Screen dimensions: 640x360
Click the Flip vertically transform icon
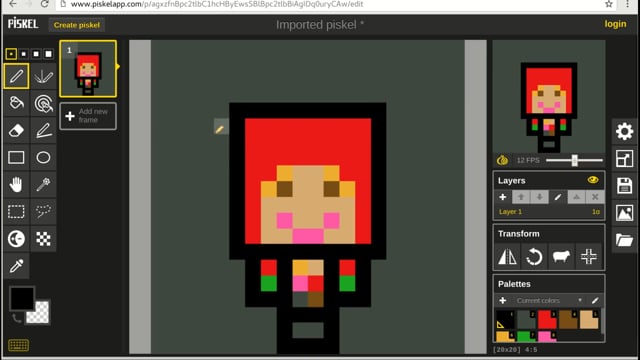pyautogui.click(x=507, y=257)
